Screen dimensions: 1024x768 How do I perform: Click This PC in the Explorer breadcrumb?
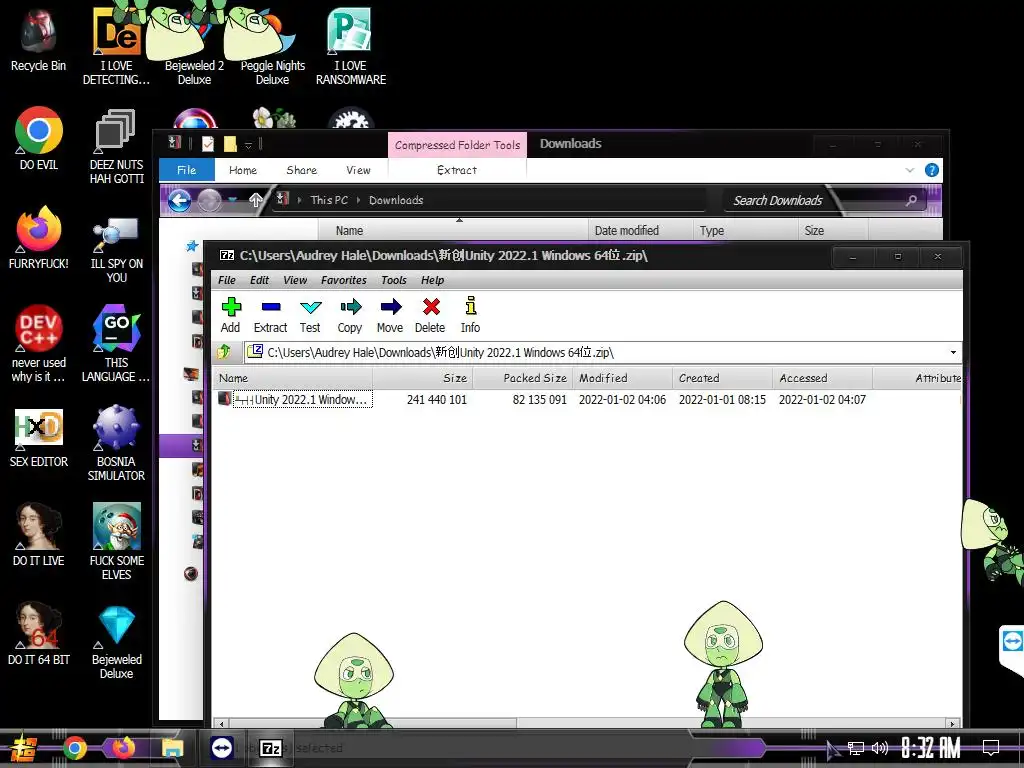[x=329, y=200]
